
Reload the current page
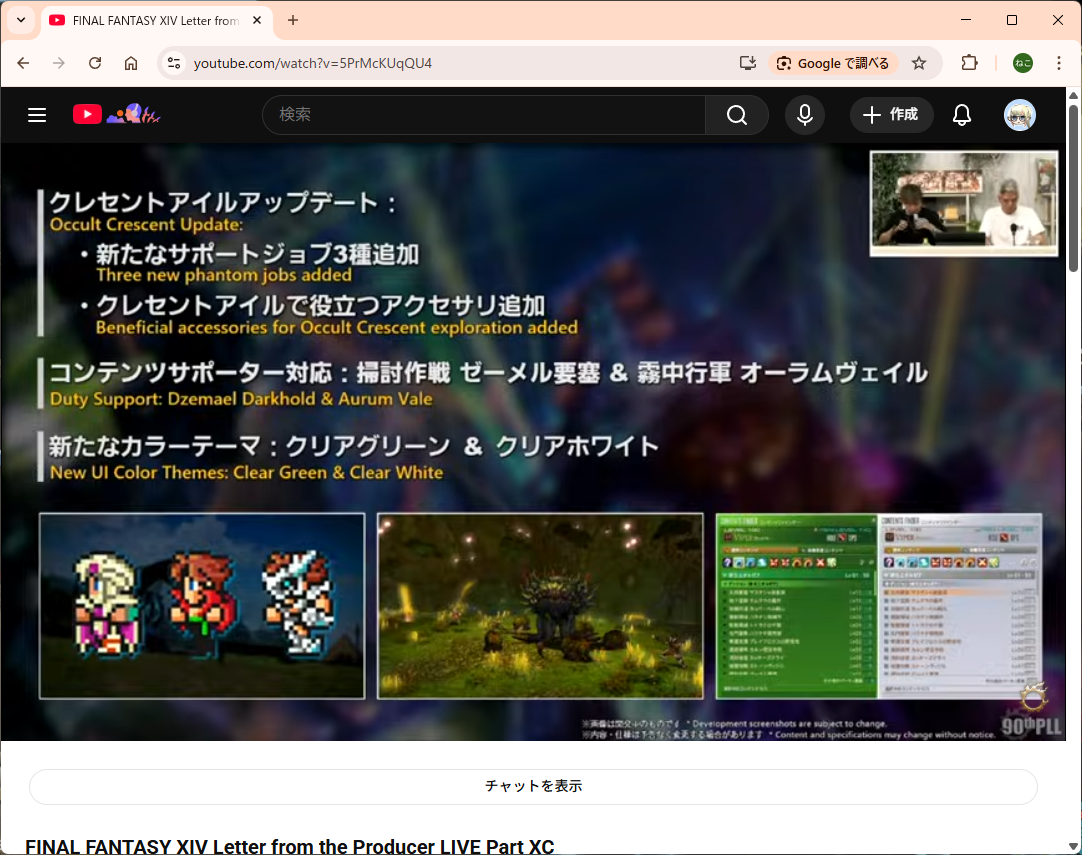coord(95,63)
